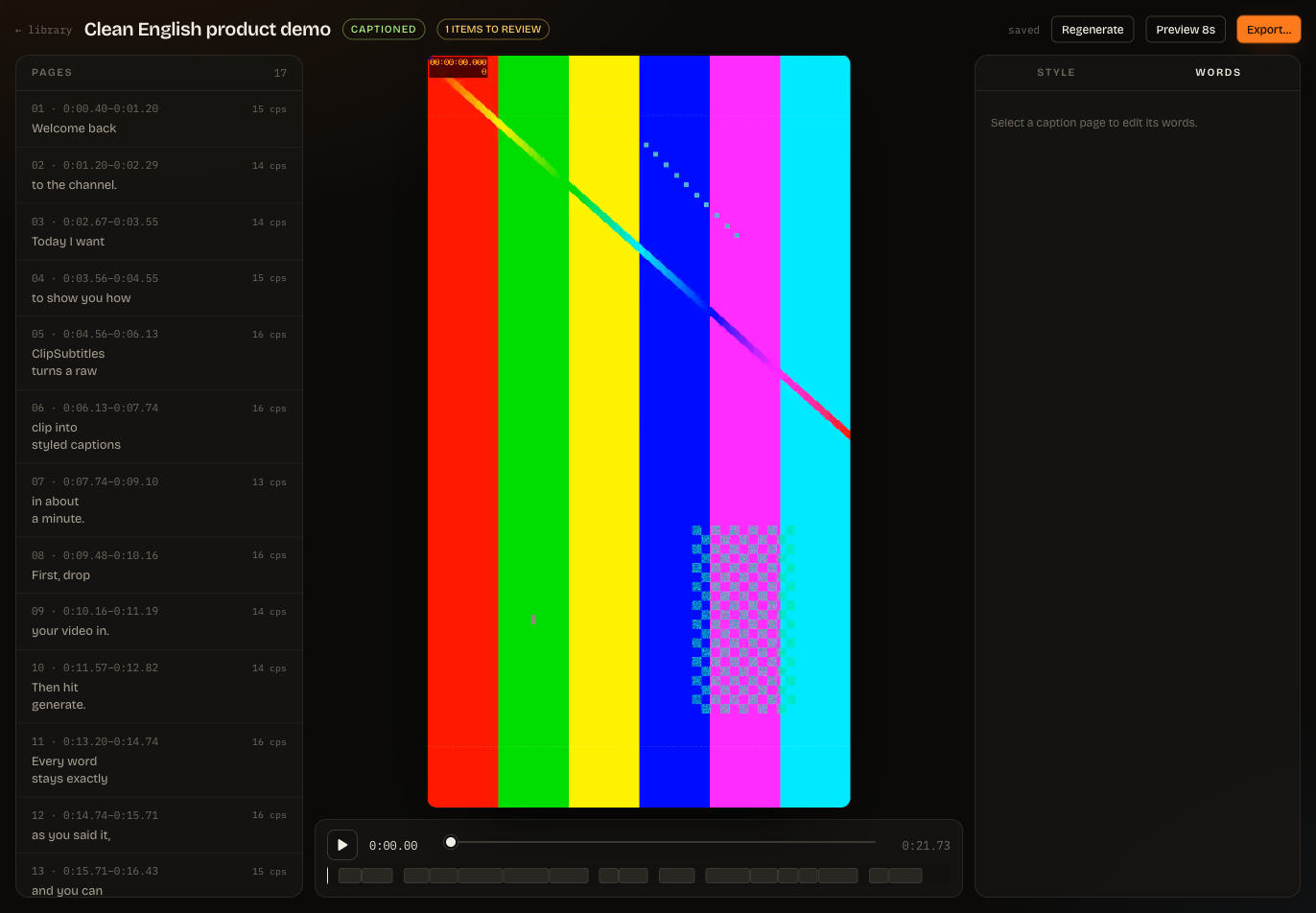The width and height of the screenshot is (1316, 913).
Task: Go back to library
Action: [44, 31]
